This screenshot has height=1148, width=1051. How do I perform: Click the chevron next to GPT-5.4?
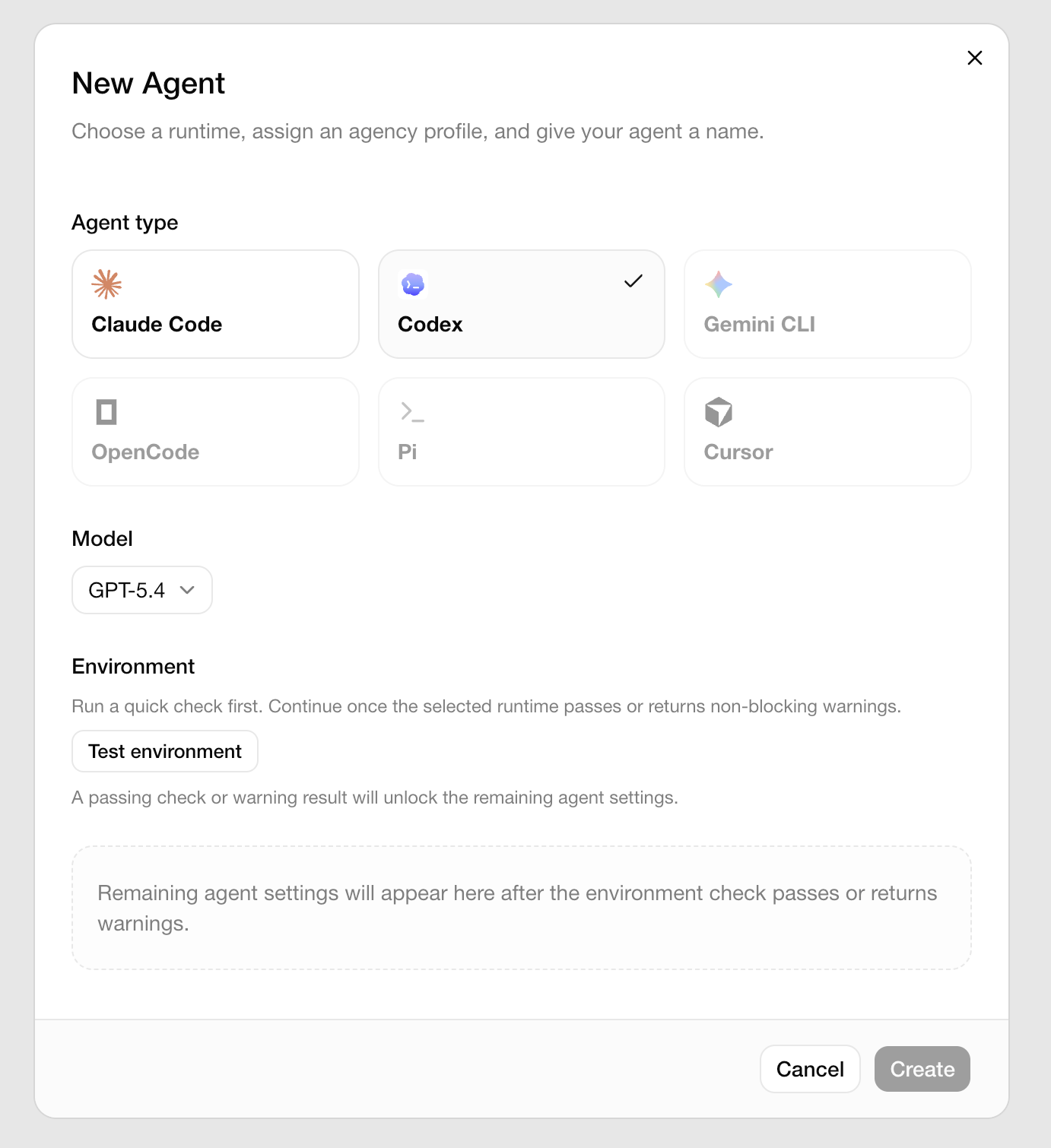tap(188, 590)
